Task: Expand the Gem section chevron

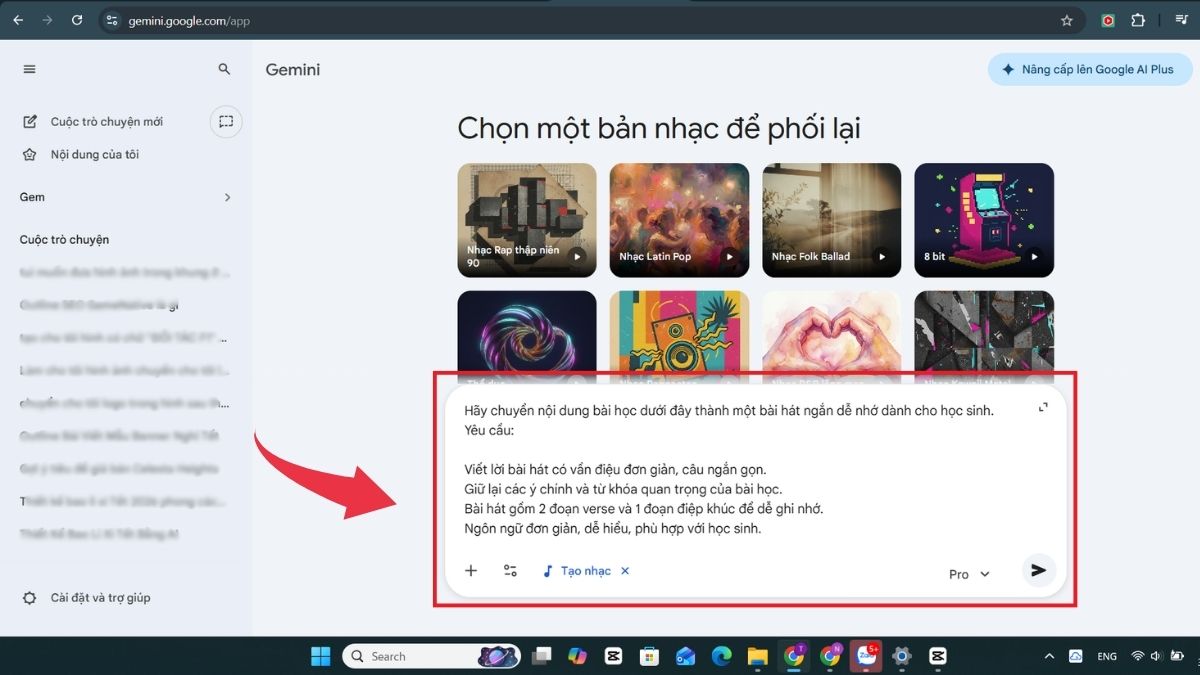Action: (x=227, y=197)
